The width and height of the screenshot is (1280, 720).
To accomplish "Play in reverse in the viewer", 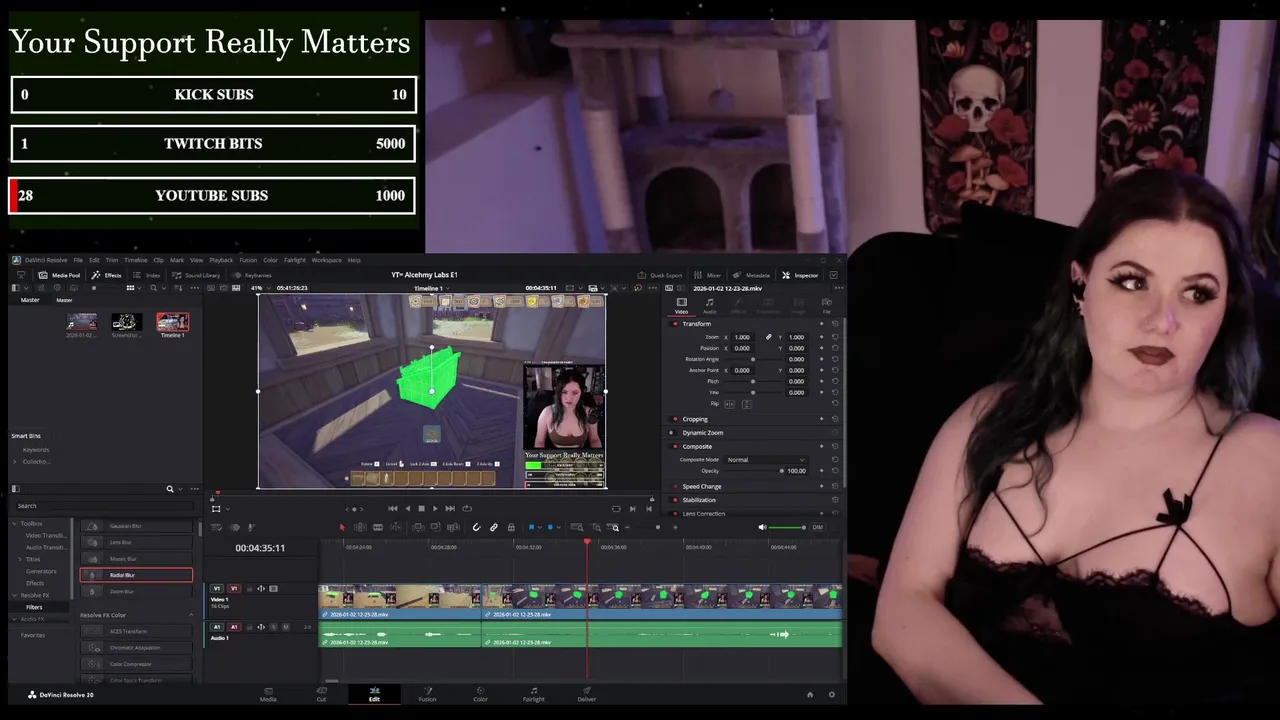I will tap(407, 508).
